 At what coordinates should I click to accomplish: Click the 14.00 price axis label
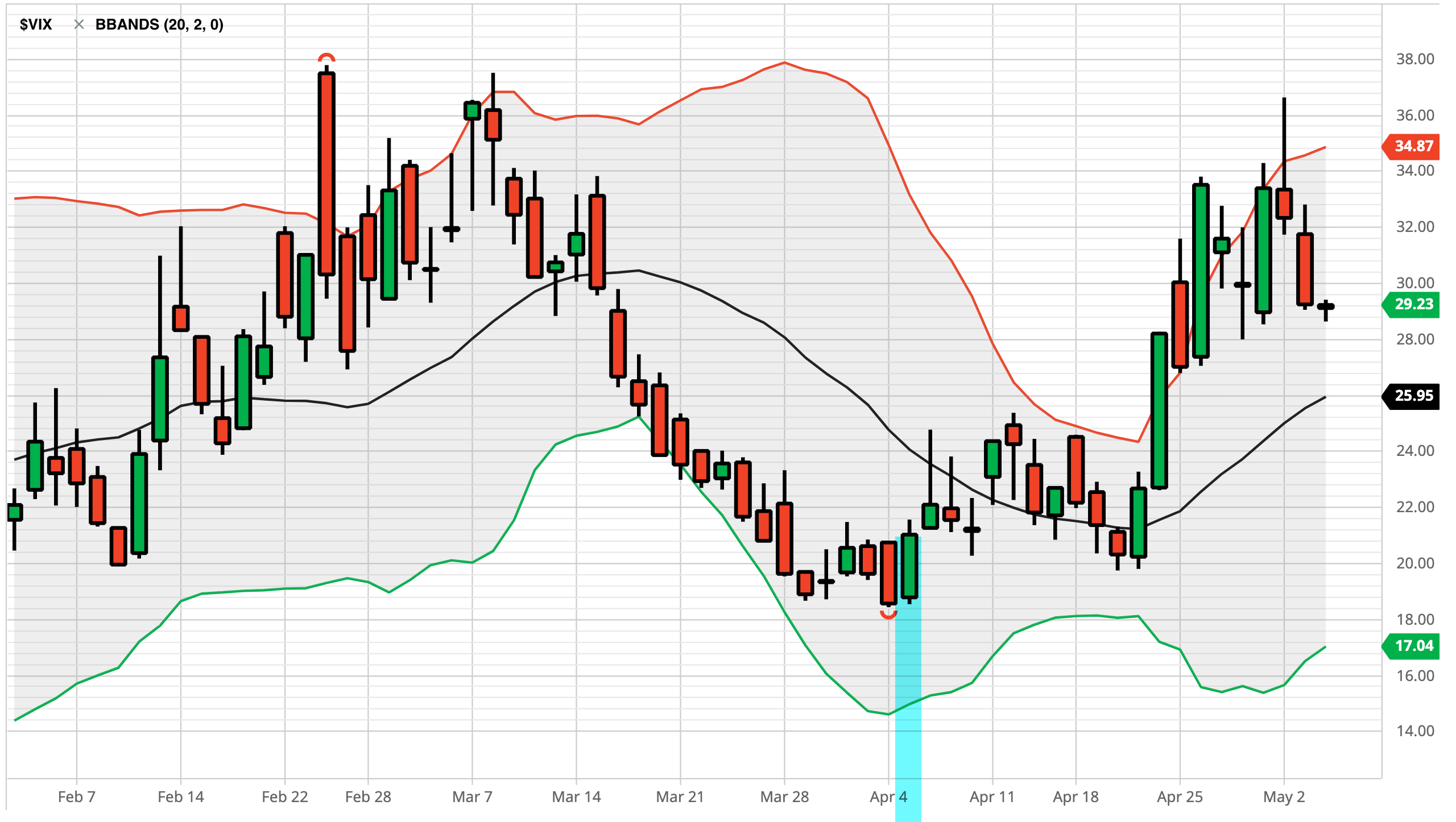click(x=1414, y=731)
